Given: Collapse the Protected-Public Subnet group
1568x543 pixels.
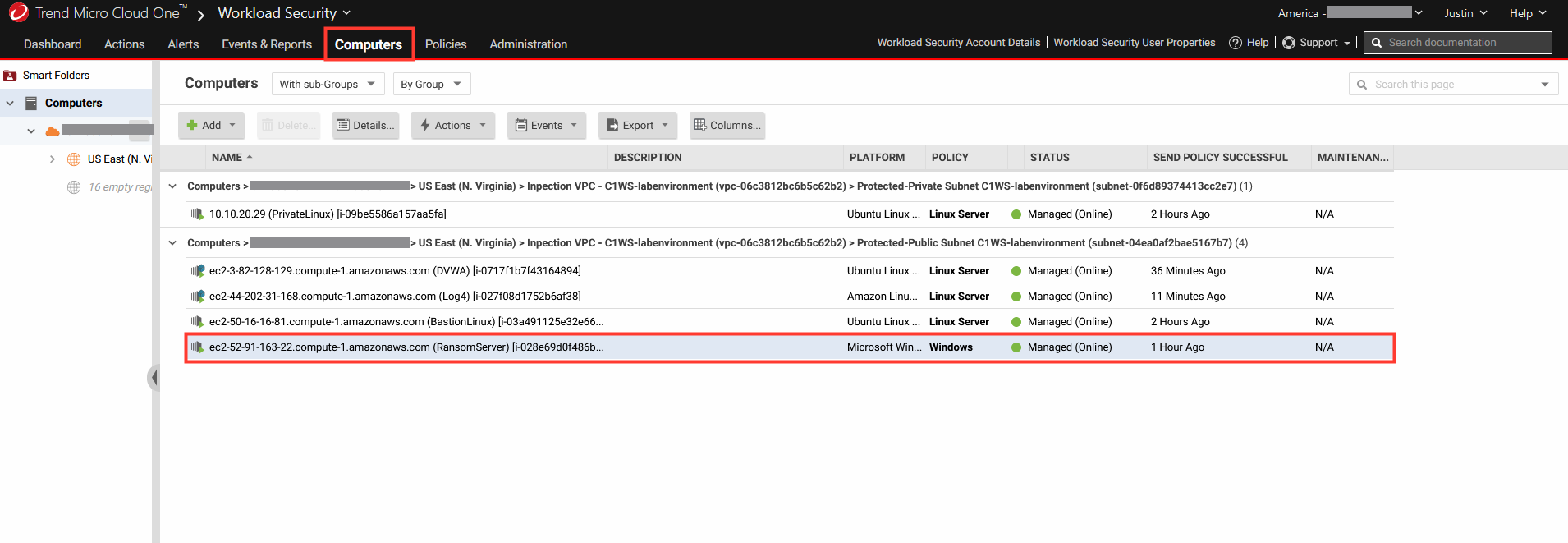Looking at the screenshot, I should click(x=172, y=243).
